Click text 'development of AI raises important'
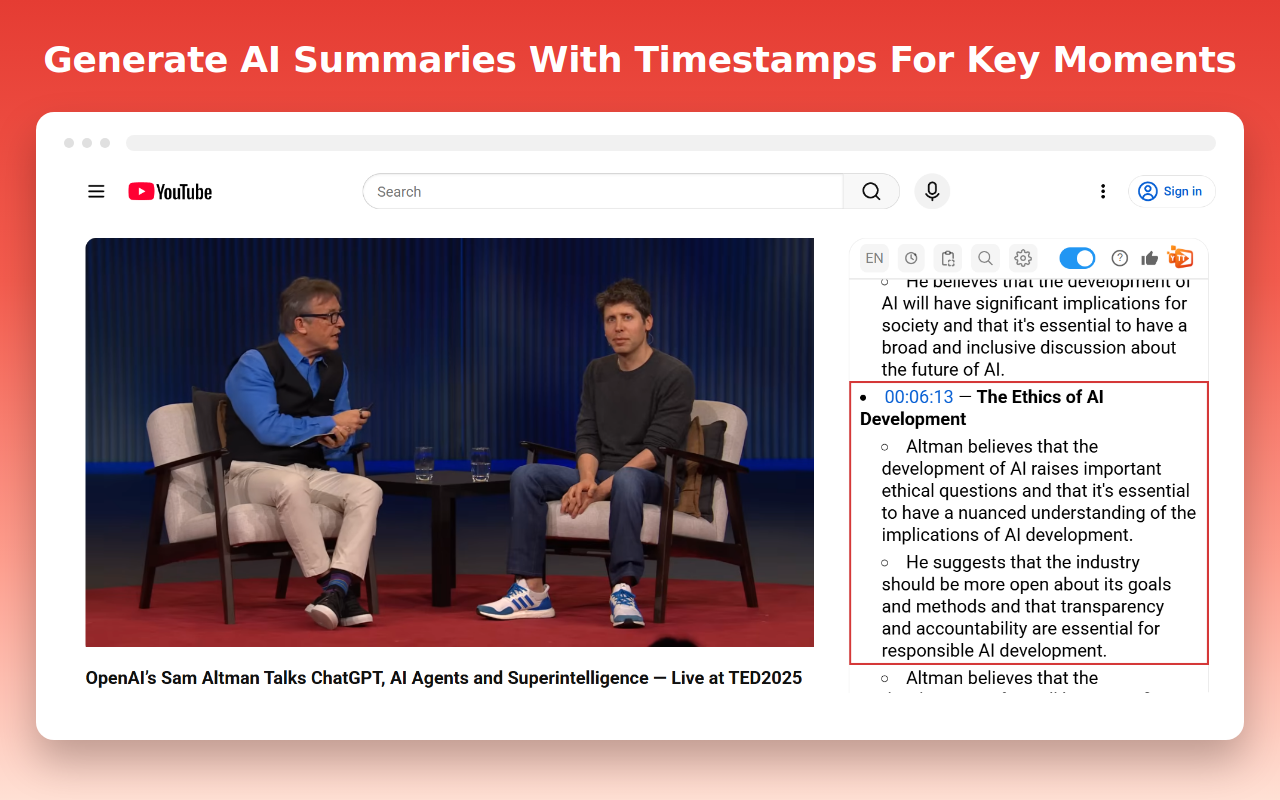Viewport: 1280px width, 800px height. click(x=1021, y=468)
